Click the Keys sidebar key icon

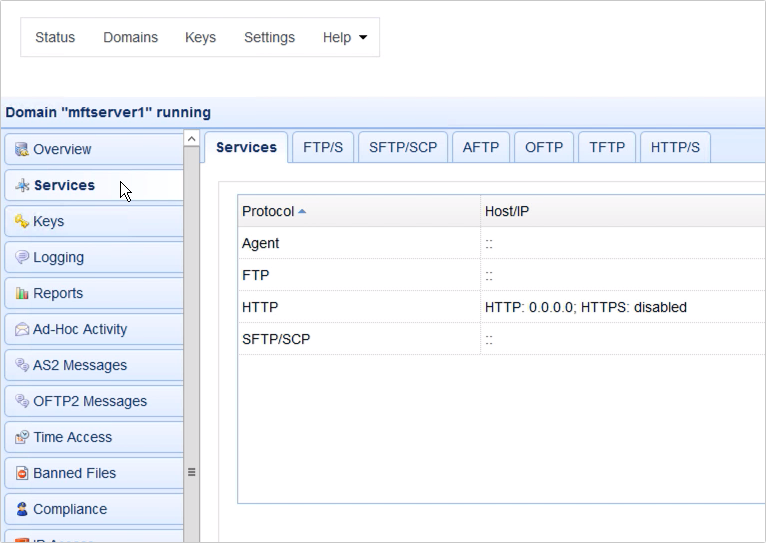[22, 221]
